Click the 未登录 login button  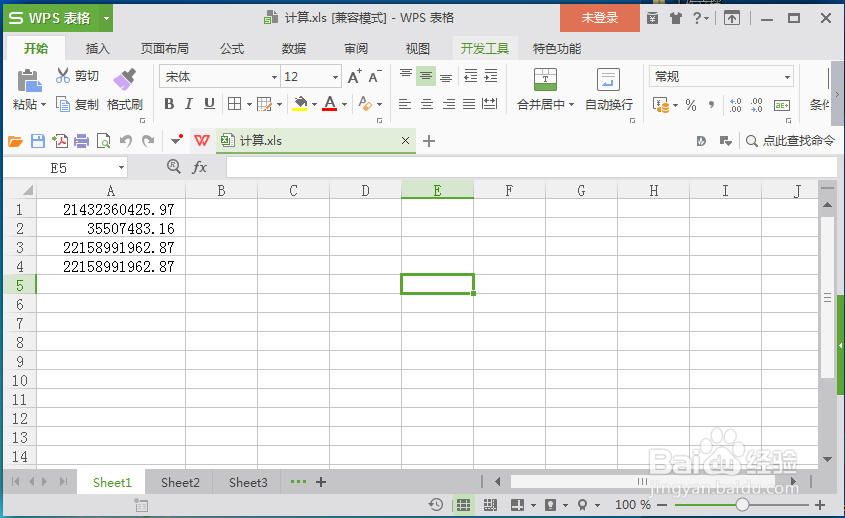600,18
